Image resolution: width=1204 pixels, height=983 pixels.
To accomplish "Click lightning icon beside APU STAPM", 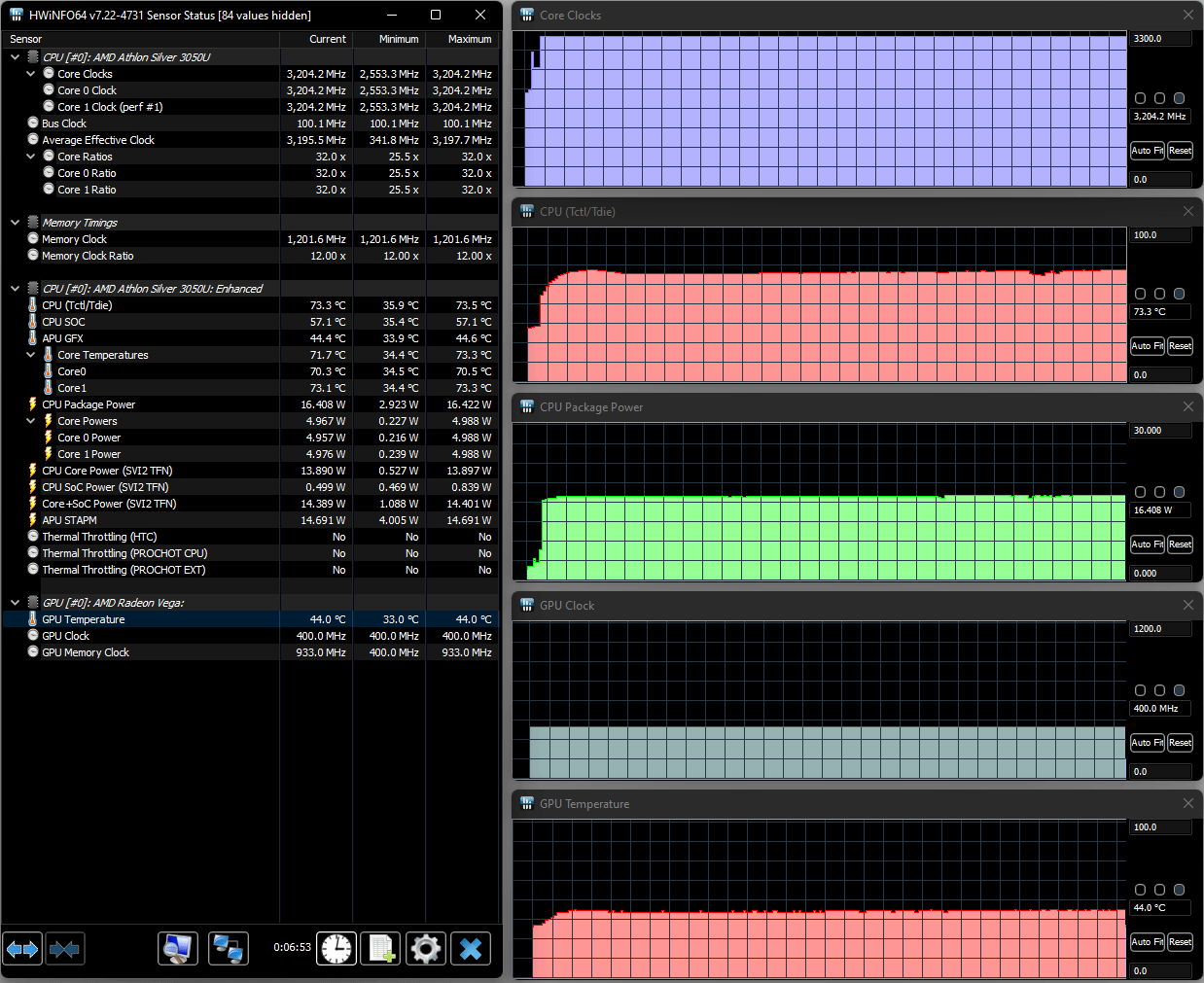I will (33, 520).
